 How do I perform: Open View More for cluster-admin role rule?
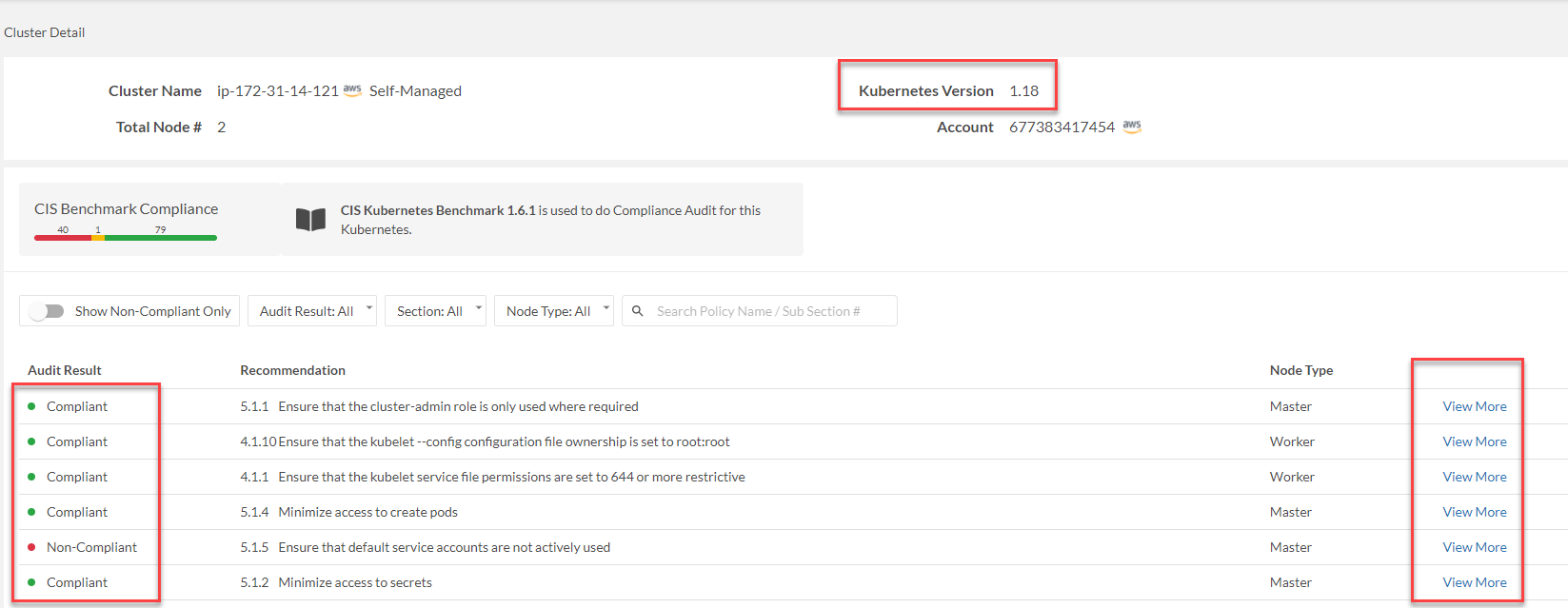(x=1474, y=406)
